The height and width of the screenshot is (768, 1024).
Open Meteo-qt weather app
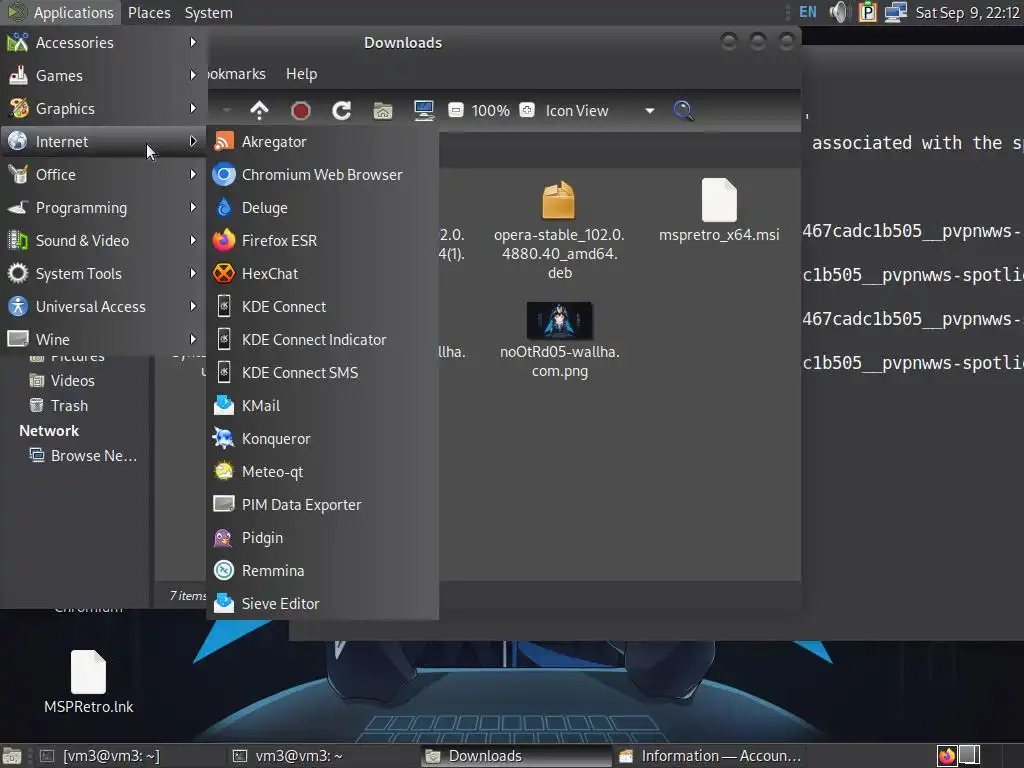(x=322, y=472)
